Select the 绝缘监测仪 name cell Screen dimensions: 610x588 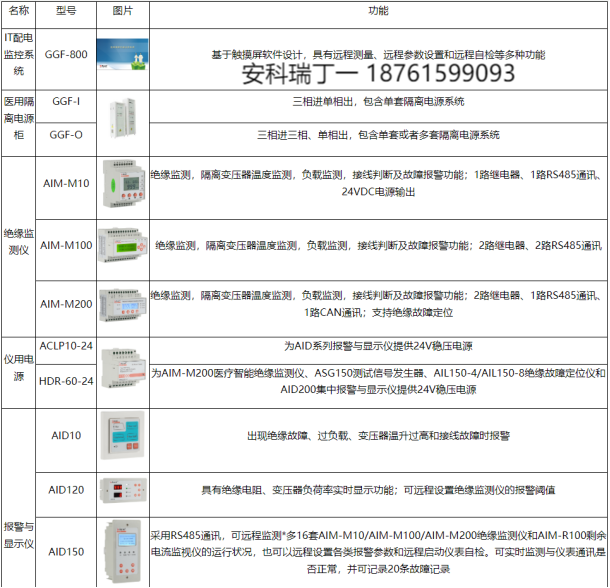[x=19, y=247]
